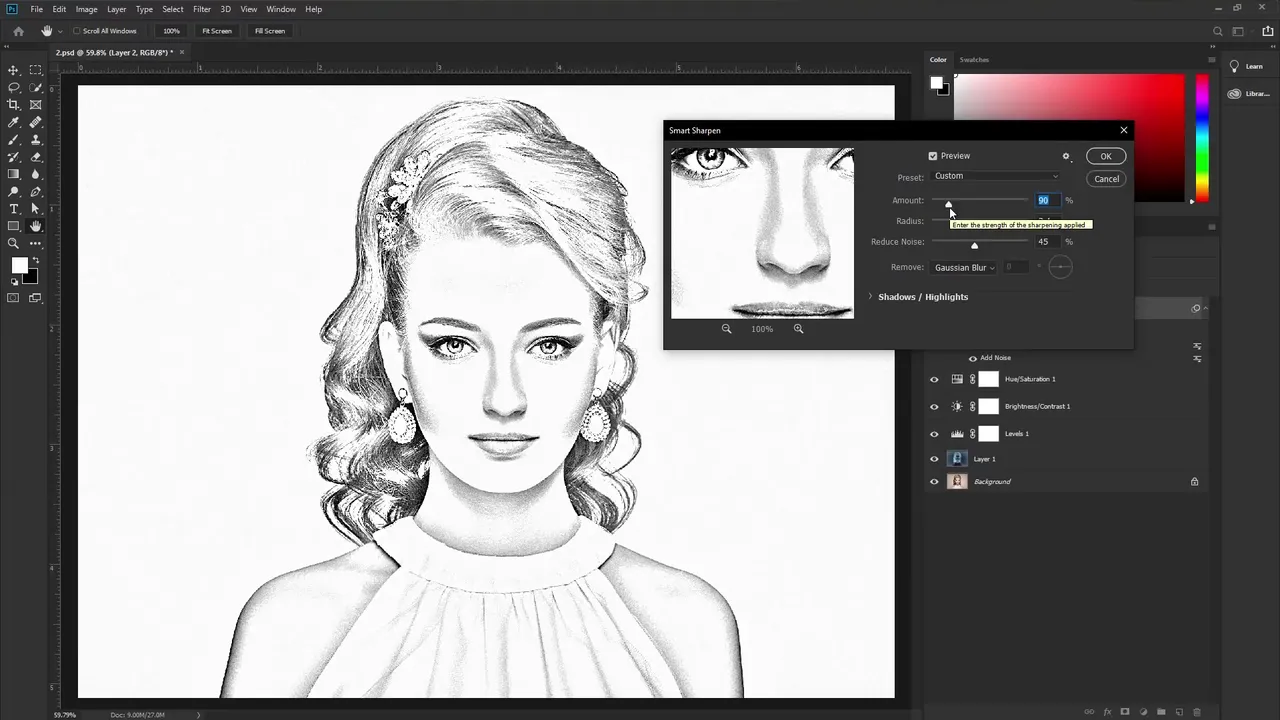Select the Zoom tool in toolbar
Image resolution: width=1280 pixels, height=720 pixels.
(x=14, y=244)
